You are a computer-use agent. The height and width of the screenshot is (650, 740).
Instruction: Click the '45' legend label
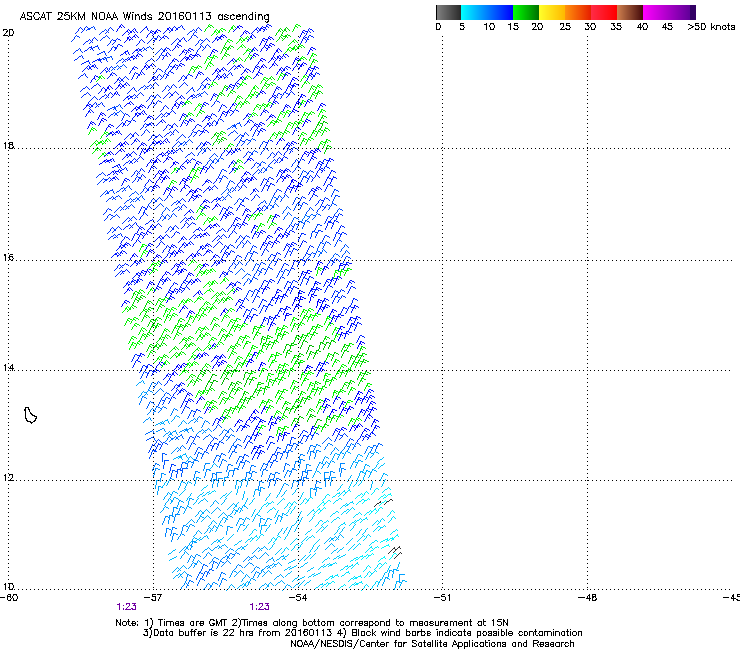coord(667,27)
